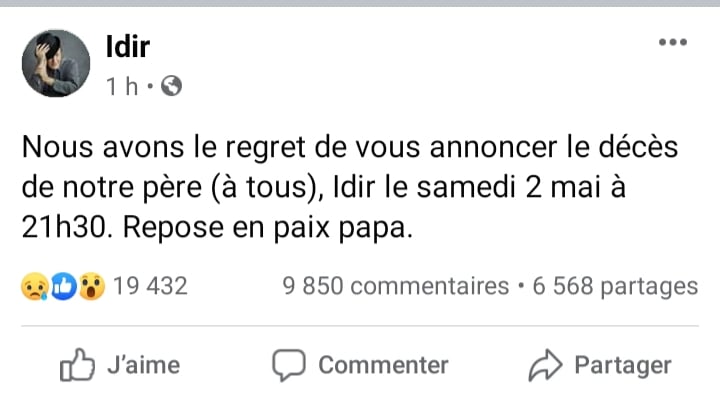Viewport: 720px width, 398px height.
Task: Show the 6 568 partages list
Action: point(615,286)
